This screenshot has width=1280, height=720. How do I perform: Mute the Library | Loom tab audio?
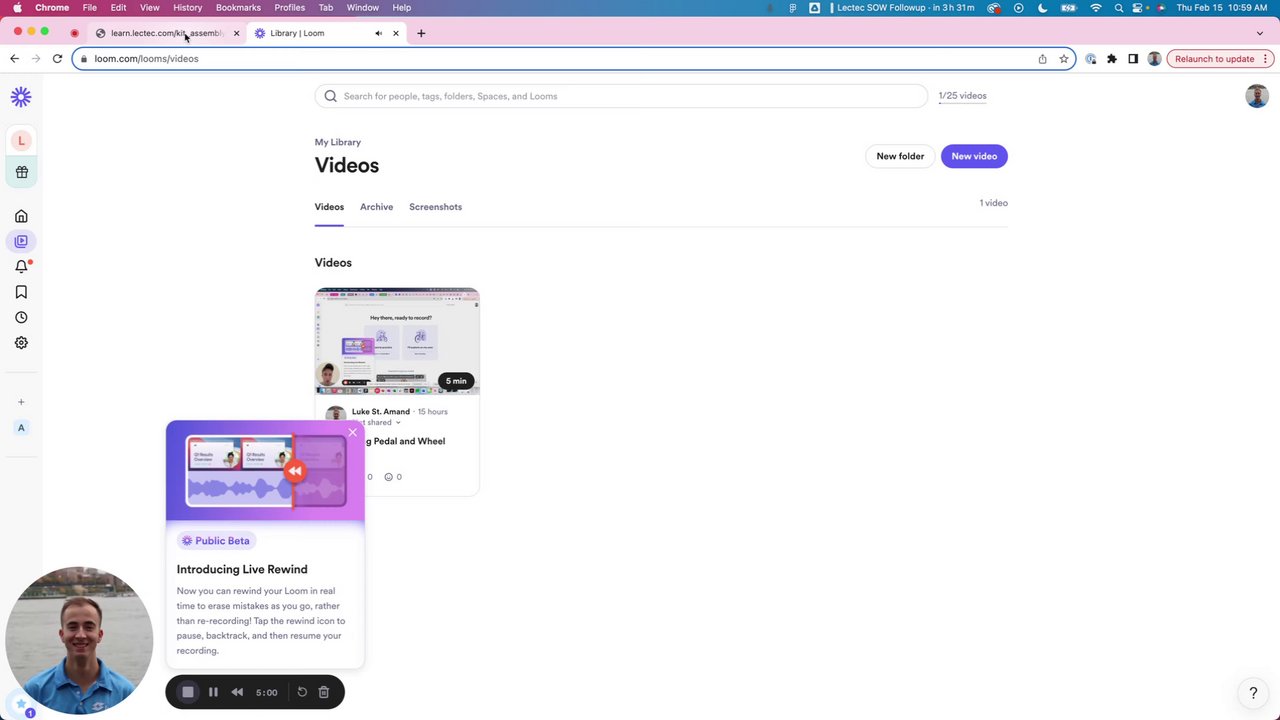click(378, 33)
